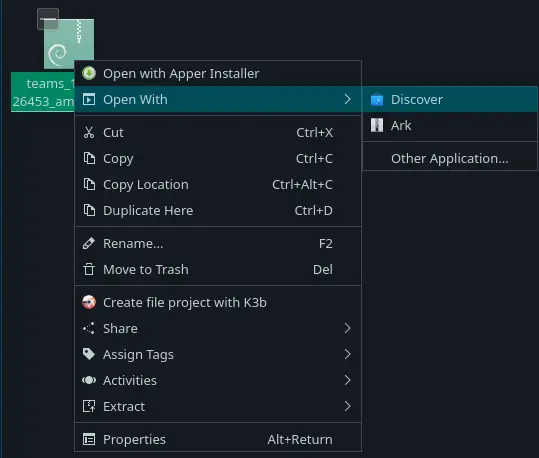The image size is (539, 458).
Task: Click the Discover shopping bag icon
Action: click(x=377, y=100)
